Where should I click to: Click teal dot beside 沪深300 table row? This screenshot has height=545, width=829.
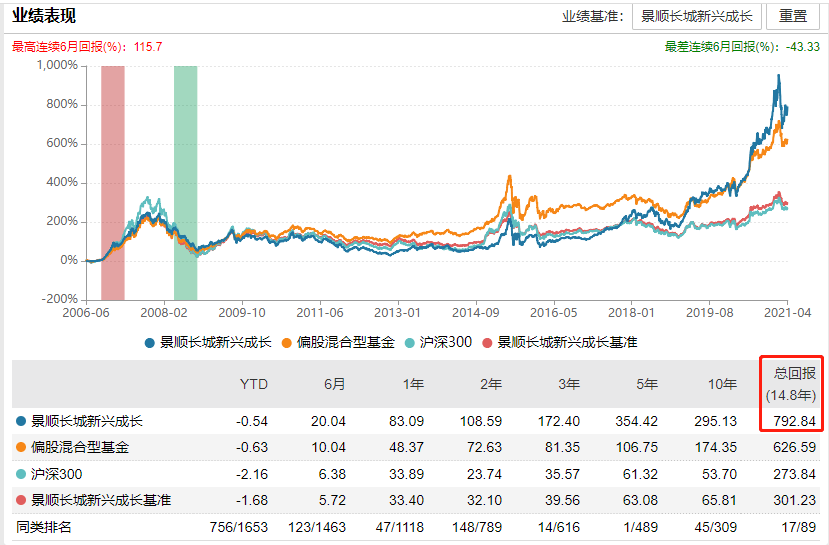[x=22, y=474]
